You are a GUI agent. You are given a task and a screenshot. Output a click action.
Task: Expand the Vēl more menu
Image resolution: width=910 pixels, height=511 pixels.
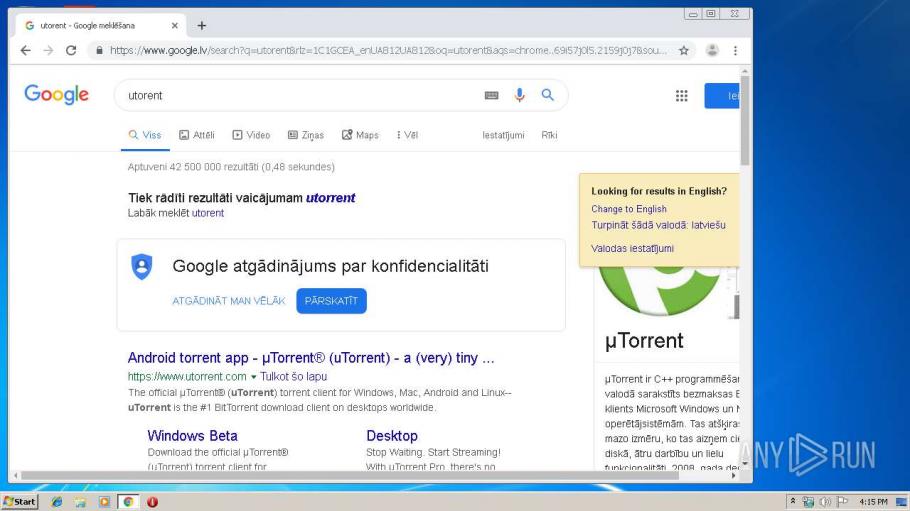point(407,135)
